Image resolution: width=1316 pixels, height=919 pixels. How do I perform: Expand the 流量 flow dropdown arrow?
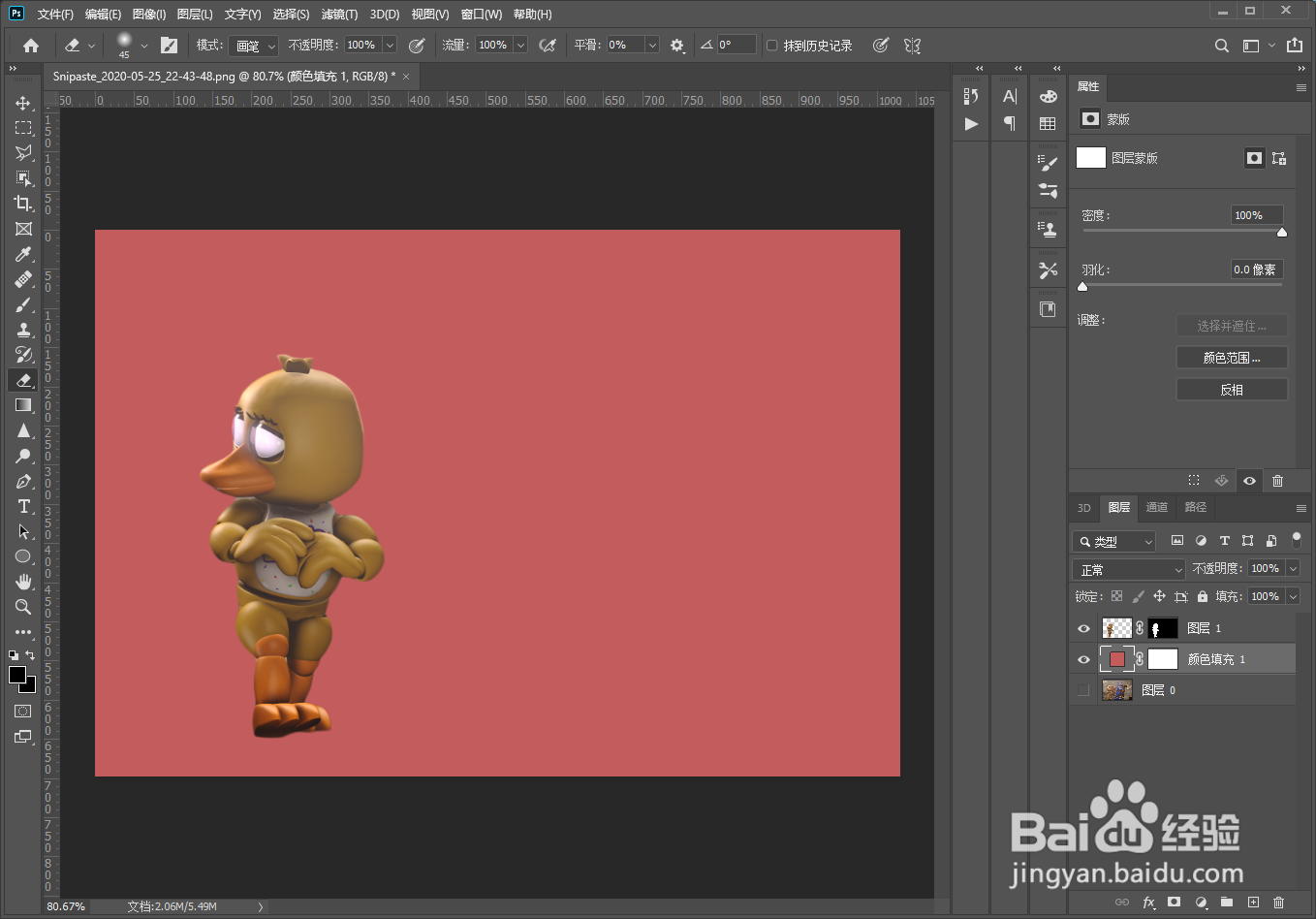pyautogui.click(x=520, y=46)
